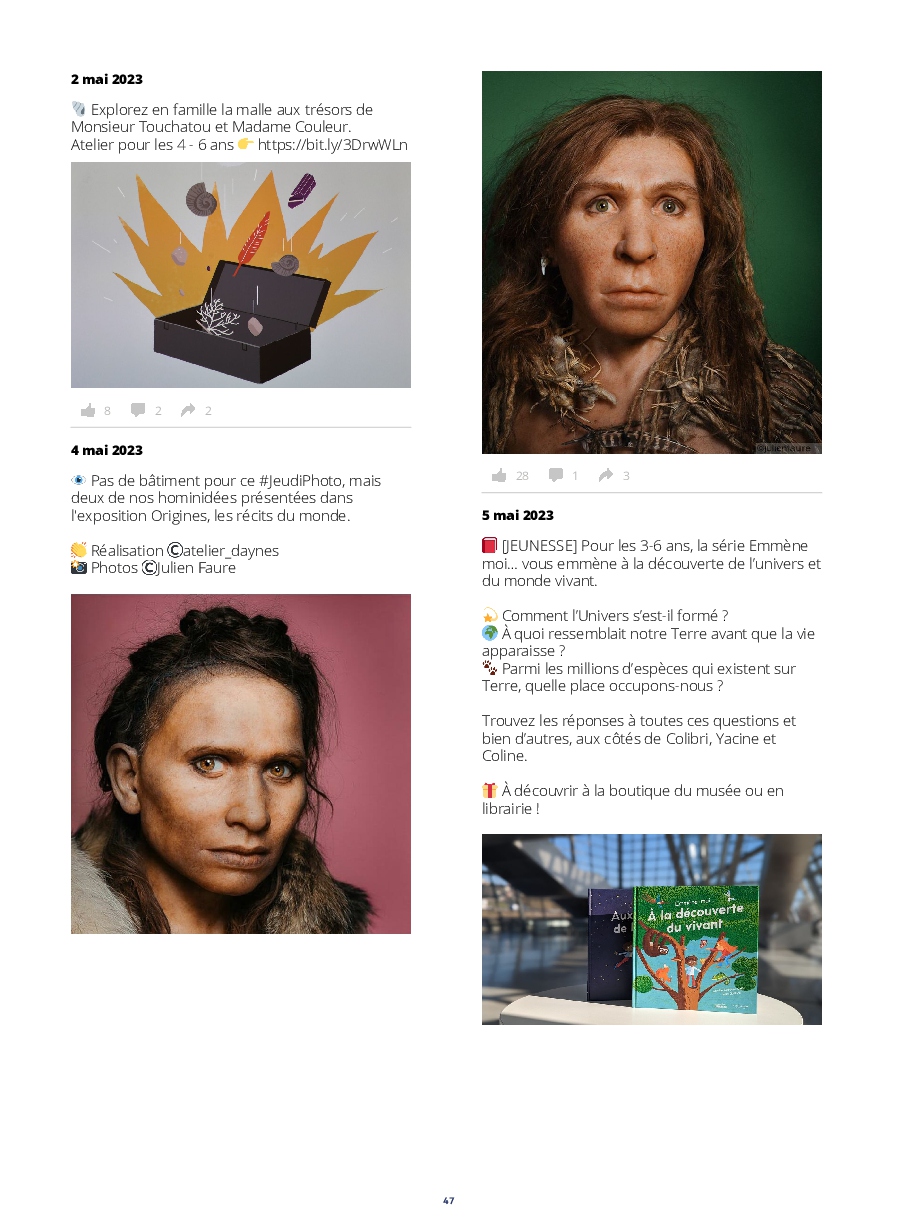The image size is (898, 1228).
Task: Click the gift emoji near boutique text
Action: coord(490,790)
